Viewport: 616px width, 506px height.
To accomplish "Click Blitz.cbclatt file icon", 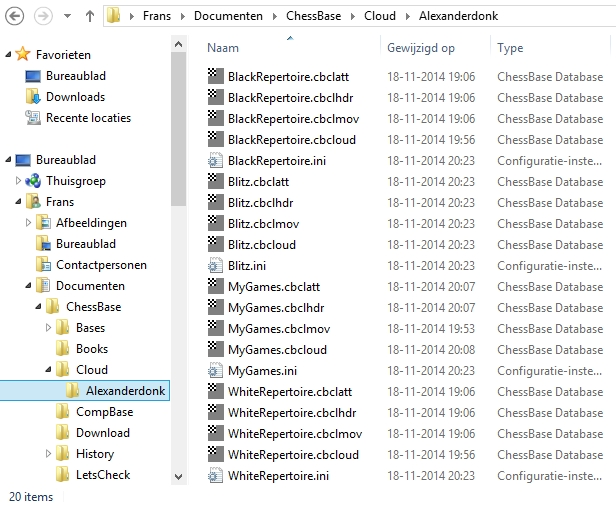I will point(215,182).
